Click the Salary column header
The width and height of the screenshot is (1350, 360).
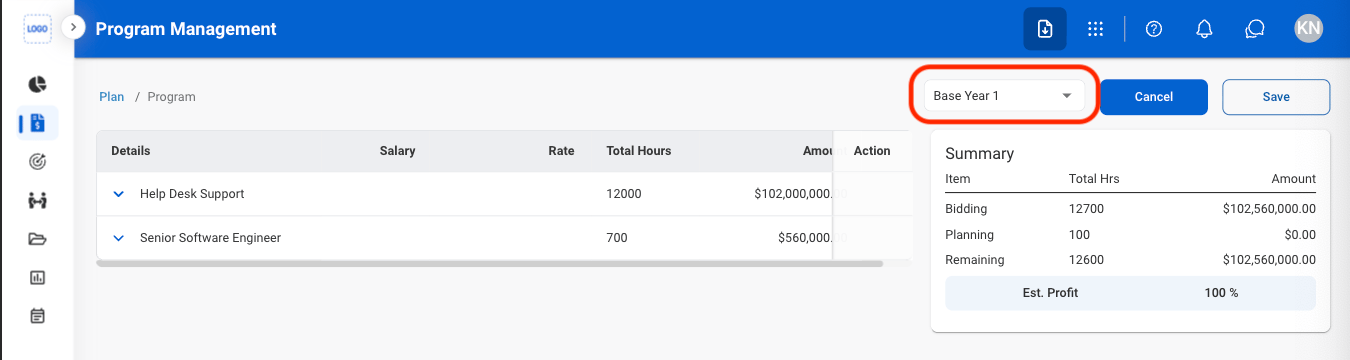tap(397, 151)
